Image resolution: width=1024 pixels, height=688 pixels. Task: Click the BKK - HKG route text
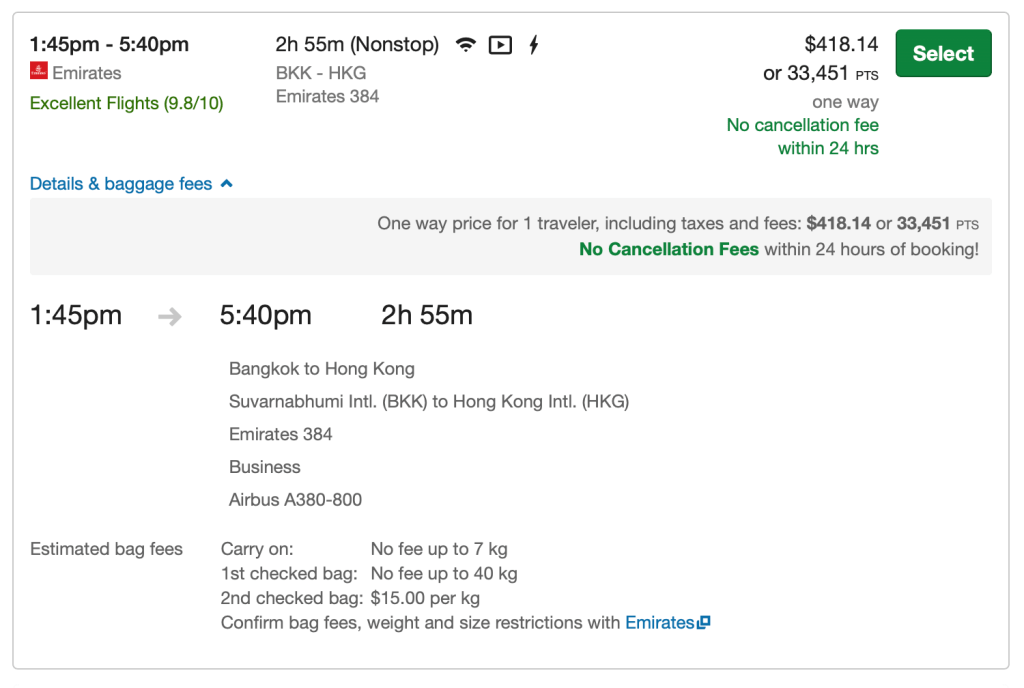(x=321, y=72)
